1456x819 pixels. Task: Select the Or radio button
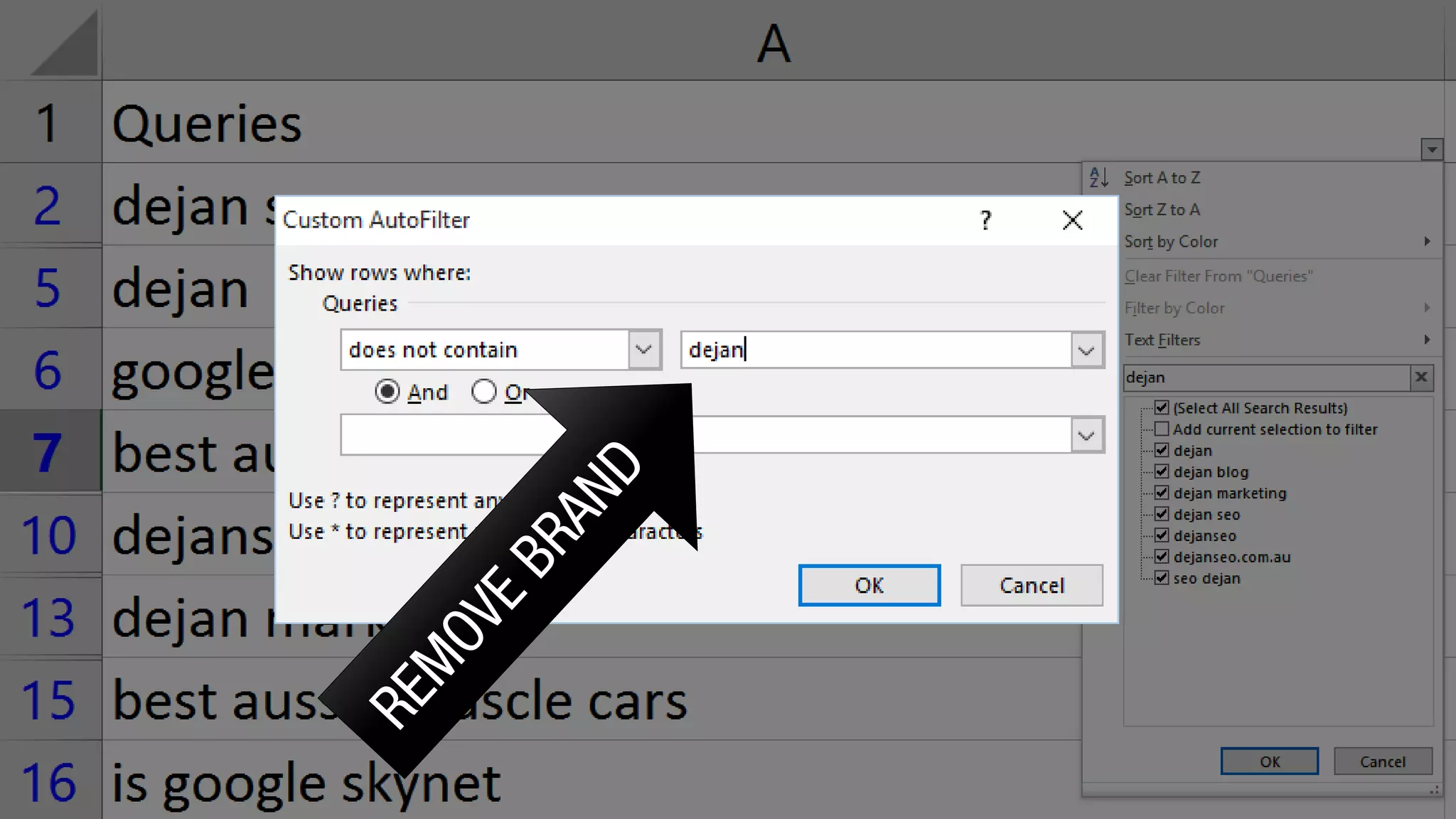[x=484, y=392]
